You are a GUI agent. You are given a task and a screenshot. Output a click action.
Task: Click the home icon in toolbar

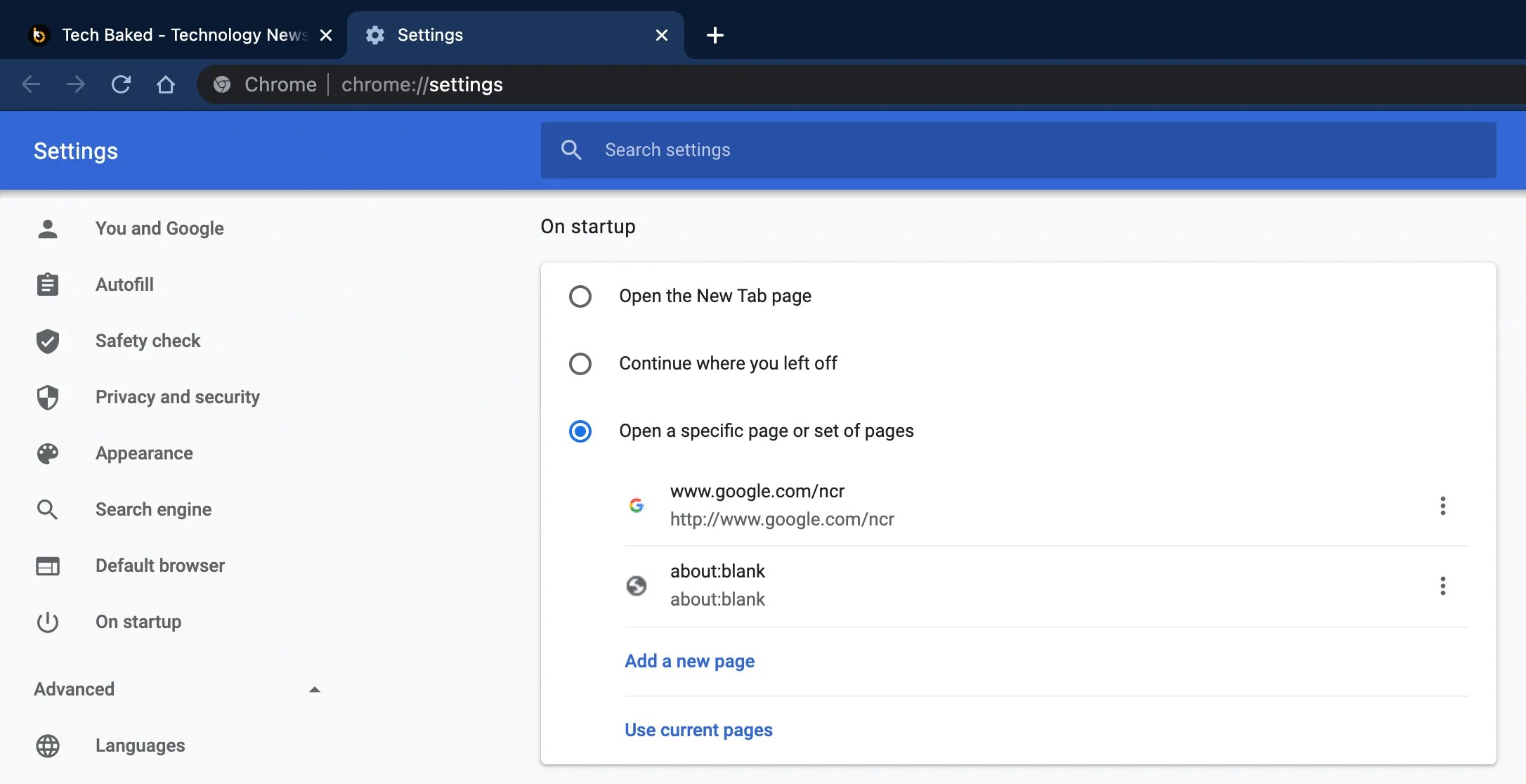pyautogui.click(x=166, y=84)
